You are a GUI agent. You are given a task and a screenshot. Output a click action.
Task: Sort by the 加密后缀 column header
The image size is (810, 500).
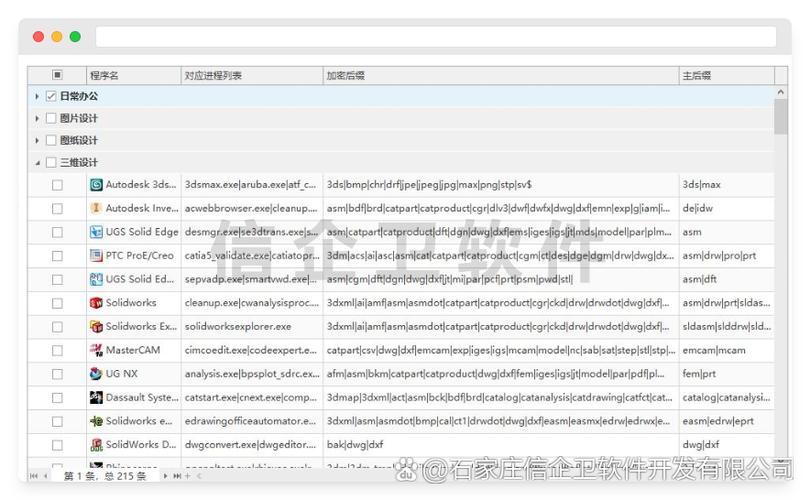(501, 75)
